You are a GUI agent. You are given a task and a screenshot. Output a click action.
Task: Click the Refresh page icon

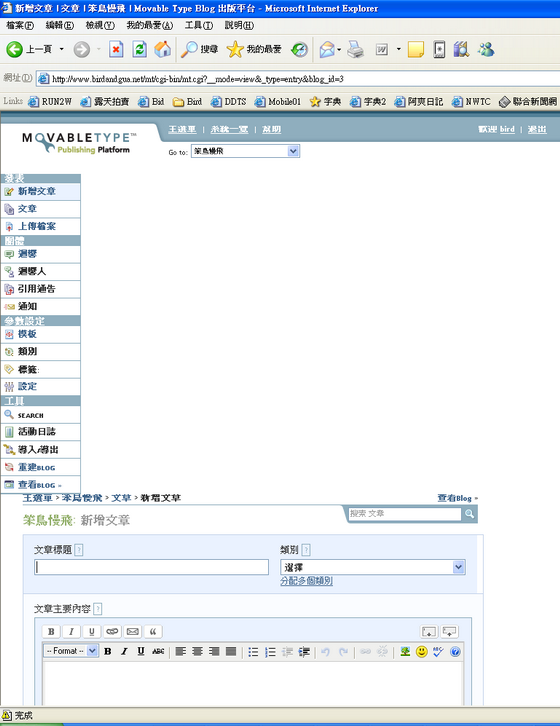click(139, 49)
